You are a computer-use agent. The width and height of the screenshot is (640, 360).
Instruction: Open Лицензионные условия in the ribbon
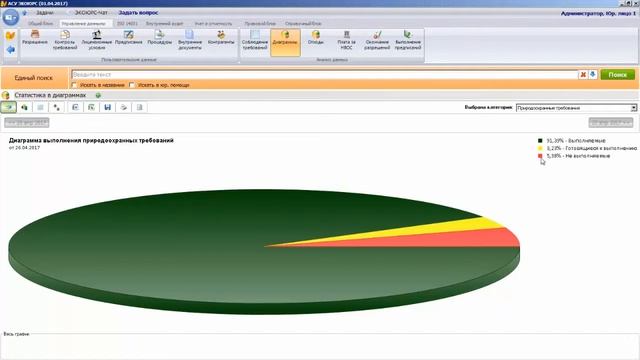96,40
